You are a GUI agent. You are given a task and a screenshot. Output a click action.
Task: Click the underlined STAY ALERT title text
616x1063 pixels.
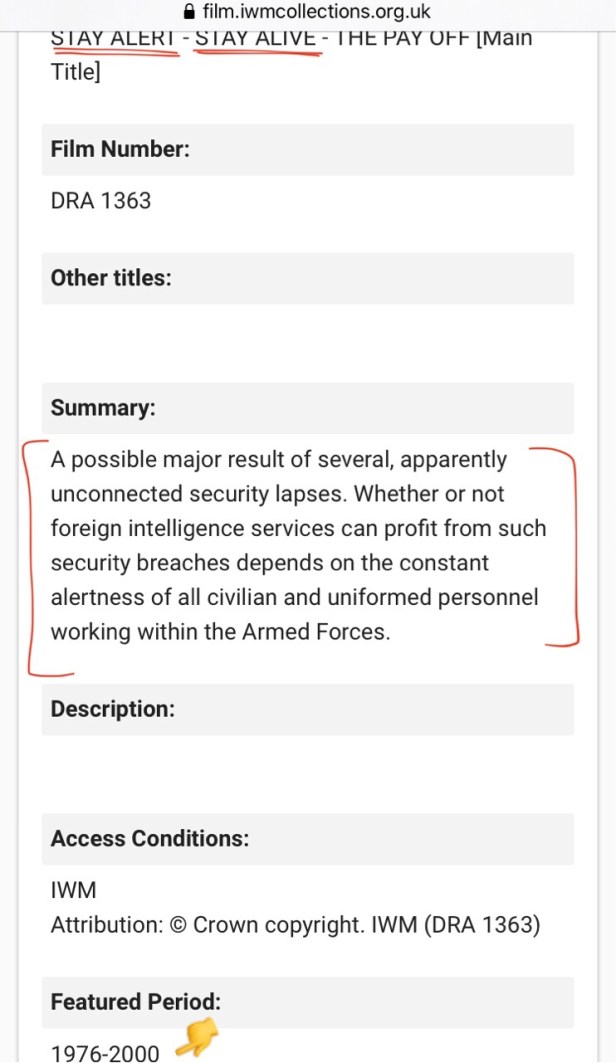click(x=114, y=40)
